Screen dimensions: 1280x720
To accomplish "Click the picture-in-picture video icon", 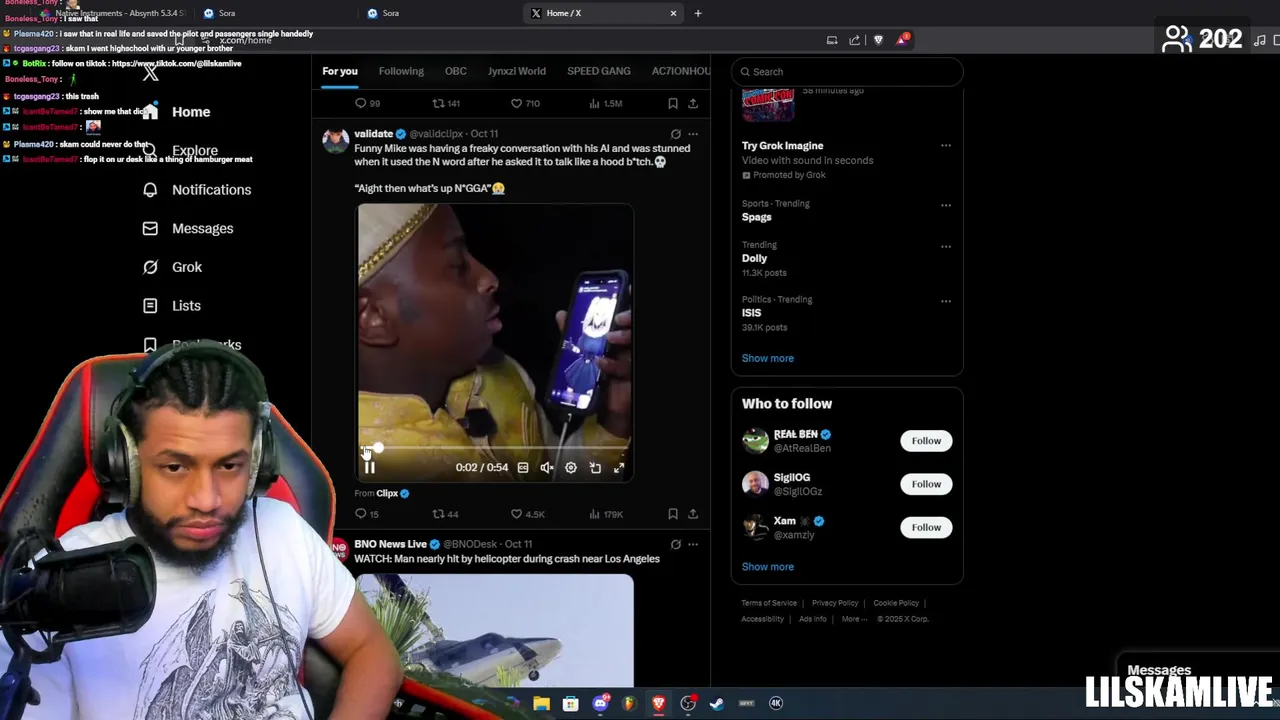I will point(595,468).
